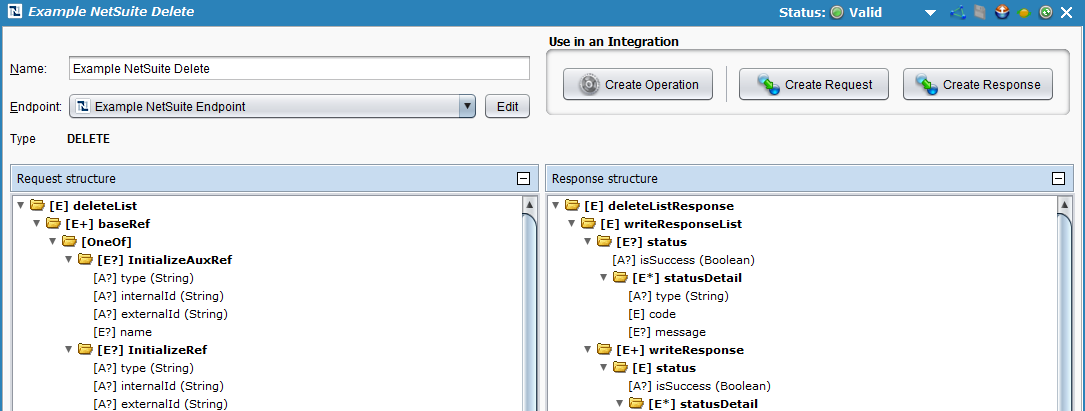Click the green refresh icon in title bar
The height and width of the screenshot is (411, 1085).
pyautogui.click(x=1046, y=13)
